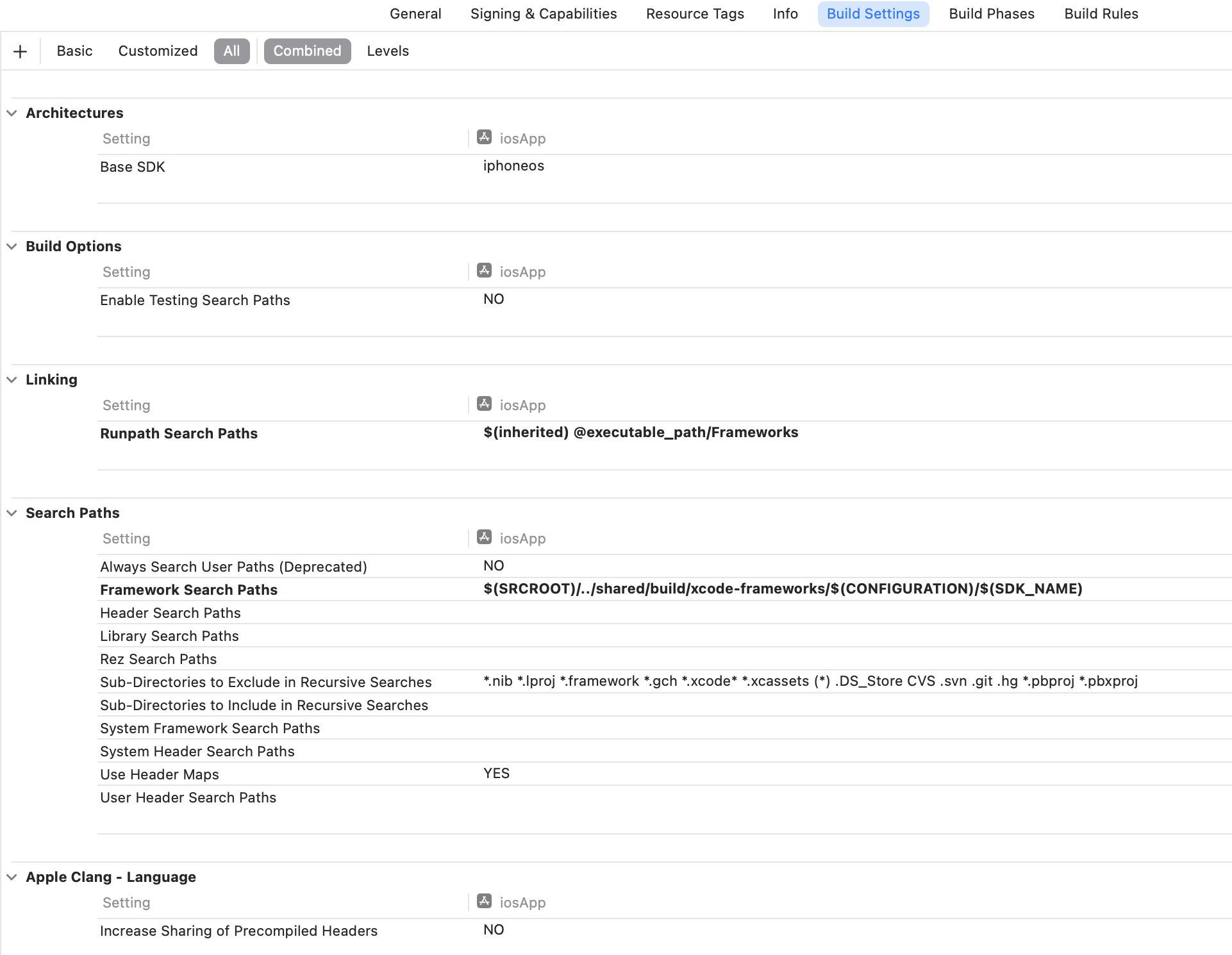The image size is (1232, 955).
Task: Click iosApp target icon in Architectures section
Action: point(484,137)
